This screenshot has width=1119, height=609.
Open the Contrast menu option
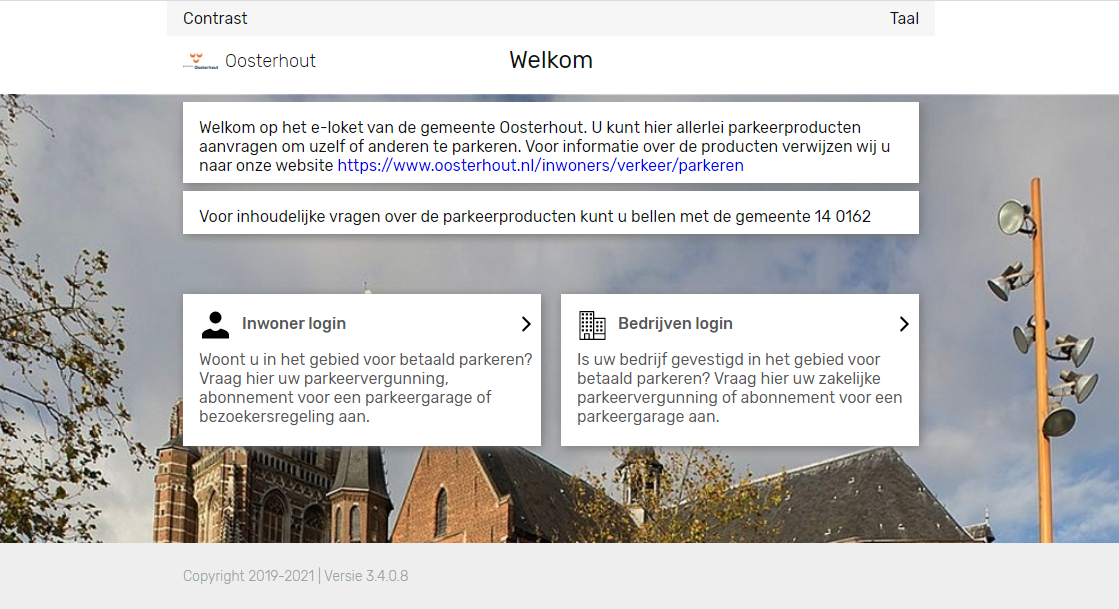point(215,18)
